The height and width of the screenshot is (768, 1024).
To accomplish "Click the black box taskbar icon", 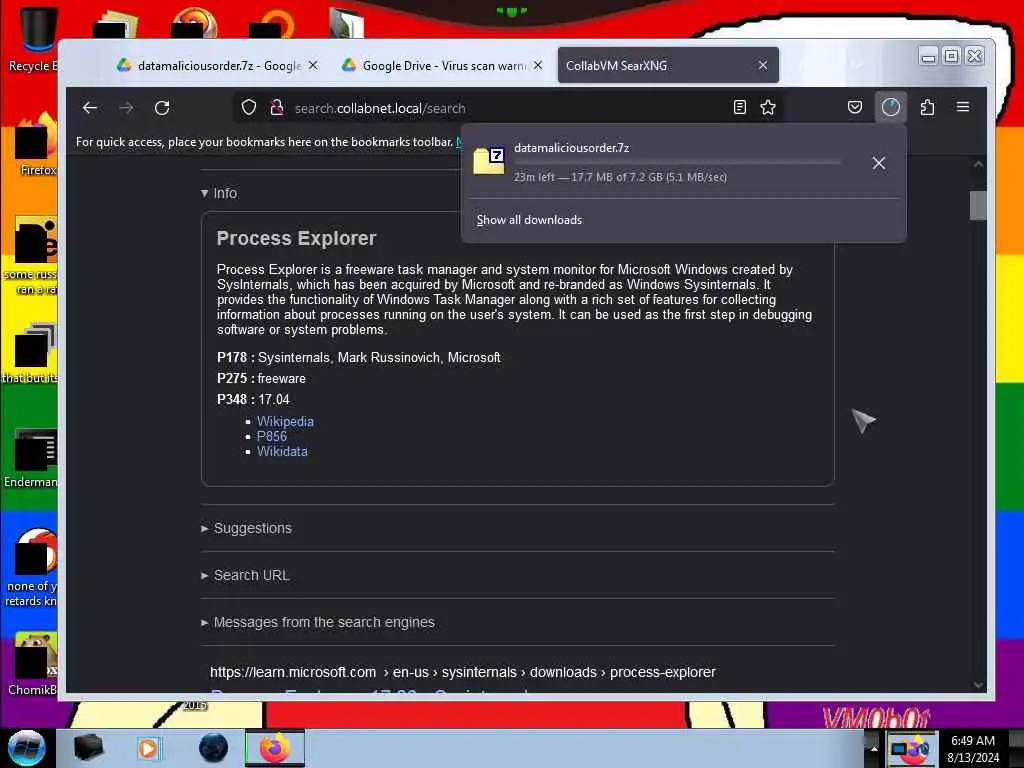I will click(x=88, y=748).
